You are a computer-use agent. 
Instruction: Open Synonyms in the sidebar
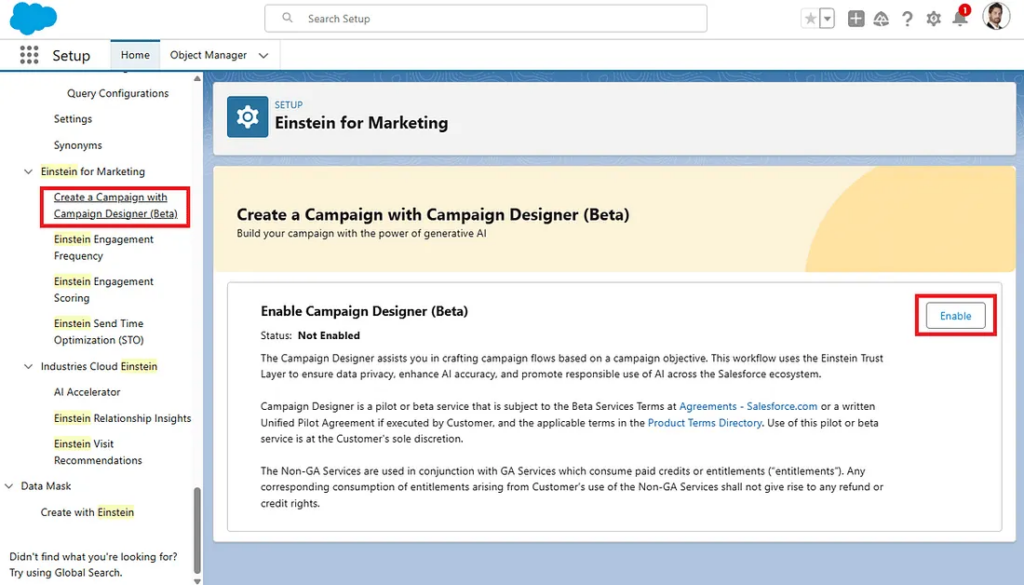(78, 145)
